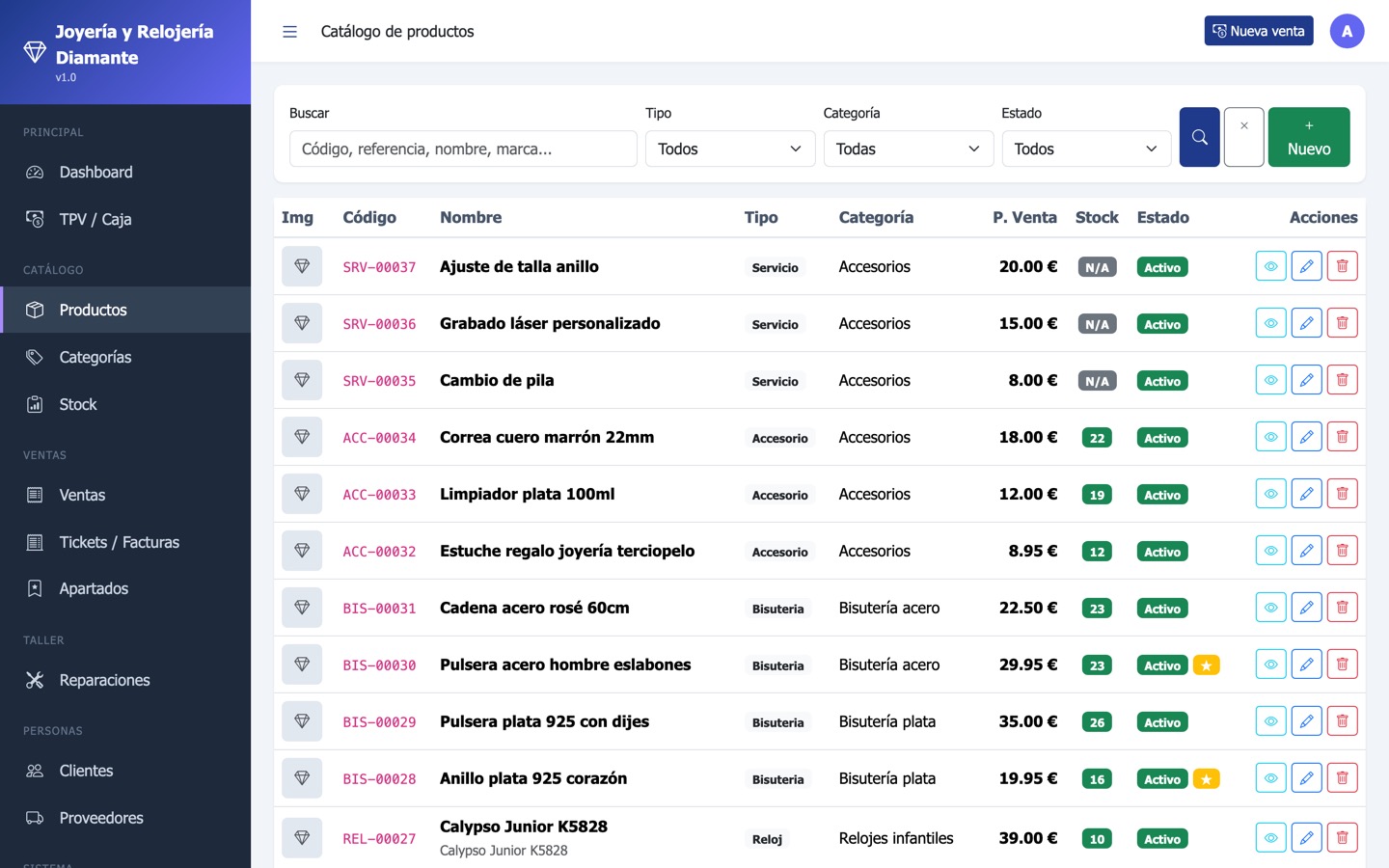Delete Ajuste de talla anillo product
This screenshot has width=1389, height=868.
(1342, 266)
